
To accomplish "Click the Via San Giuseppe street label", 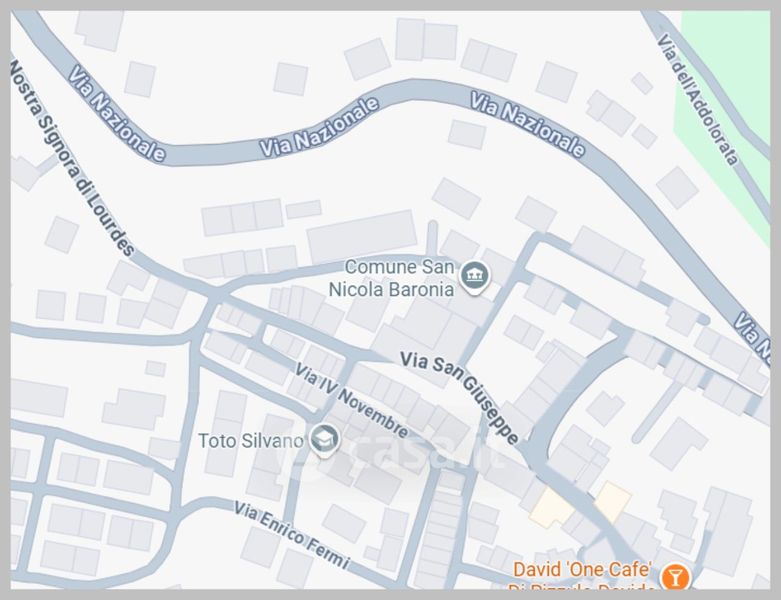I will 460,397.
